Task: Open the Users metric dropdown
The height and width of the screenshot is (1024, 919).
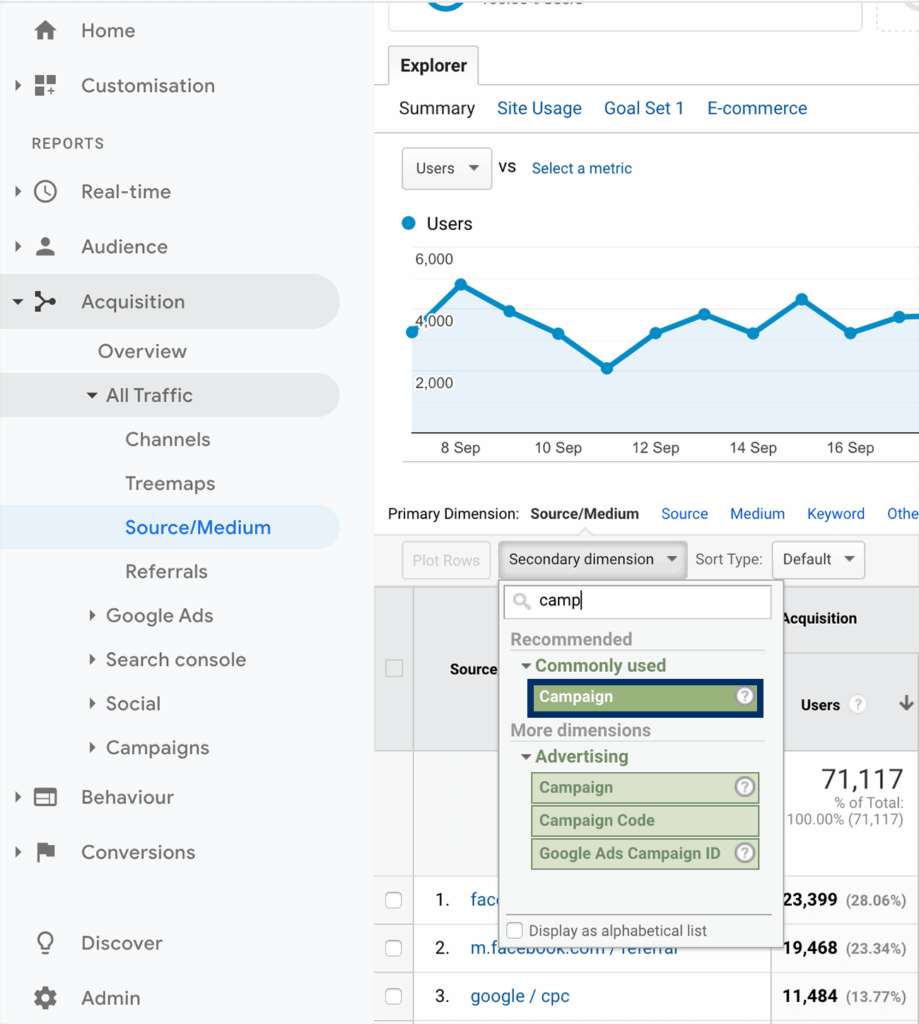Action: [446, 168]
